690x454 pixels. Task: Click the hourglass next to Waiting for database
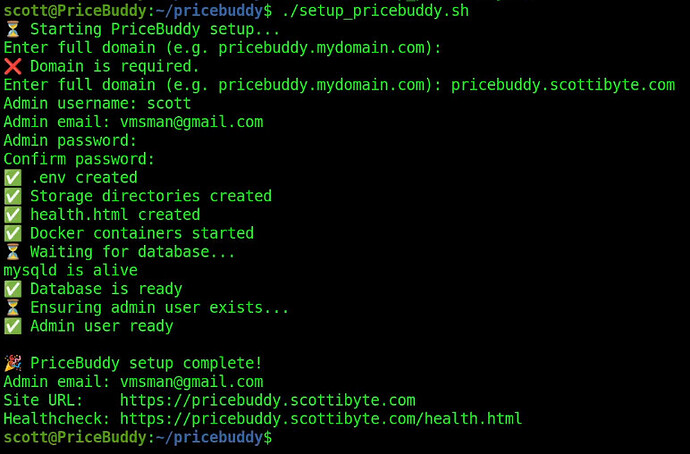click(x=12, y=252)
